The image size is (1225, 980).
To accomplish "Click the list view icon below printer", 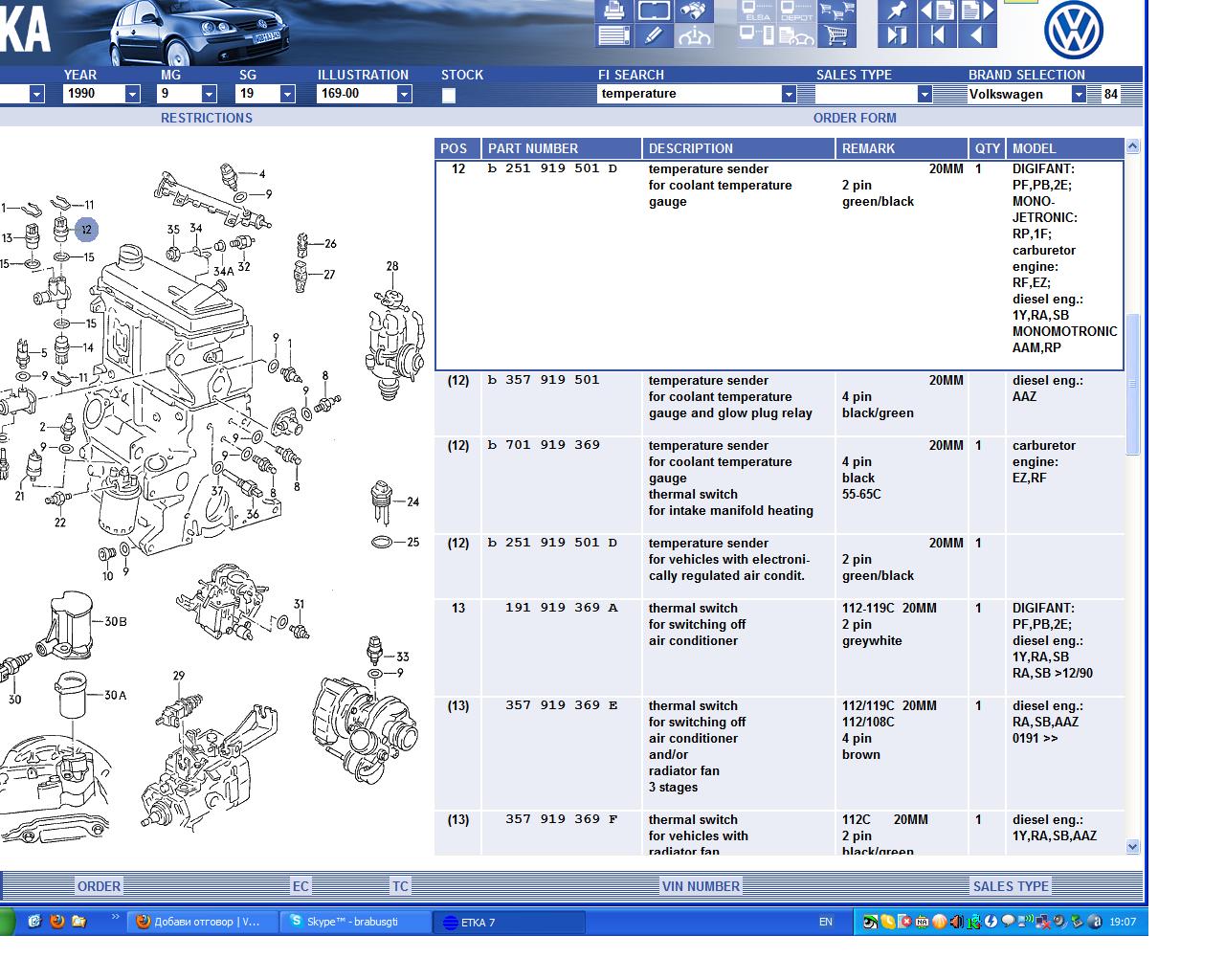I will pyautogui.click(x=613, y=36).
